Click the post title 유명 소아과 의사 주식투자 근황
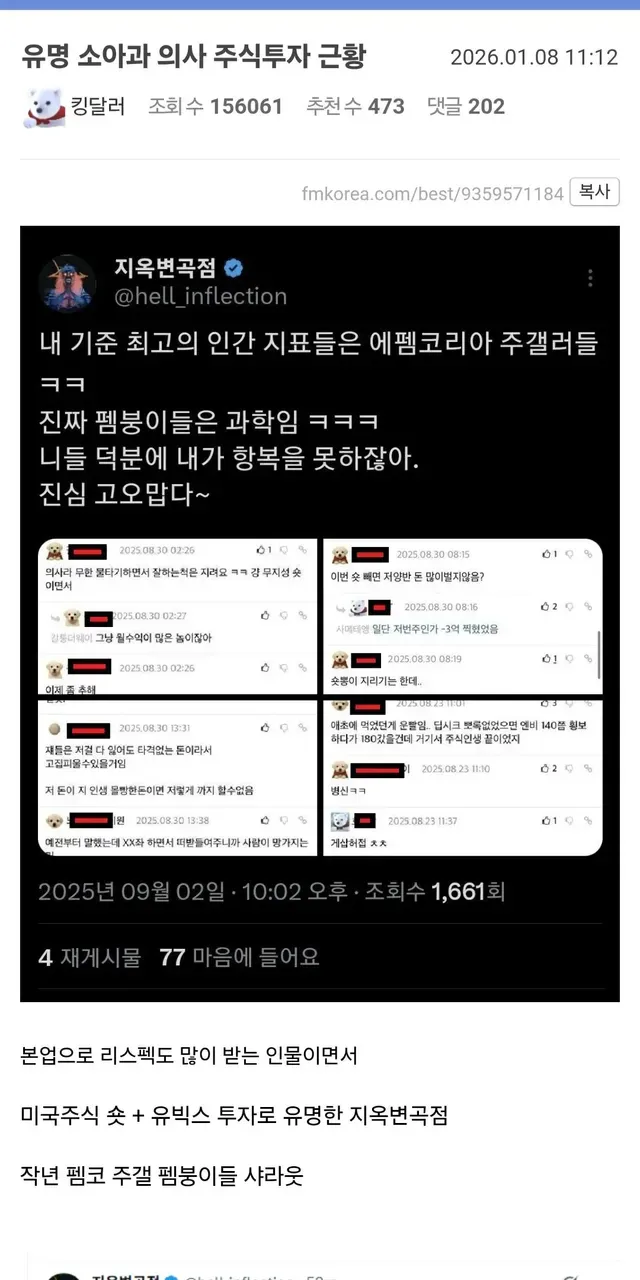 [x=193, y=56]
